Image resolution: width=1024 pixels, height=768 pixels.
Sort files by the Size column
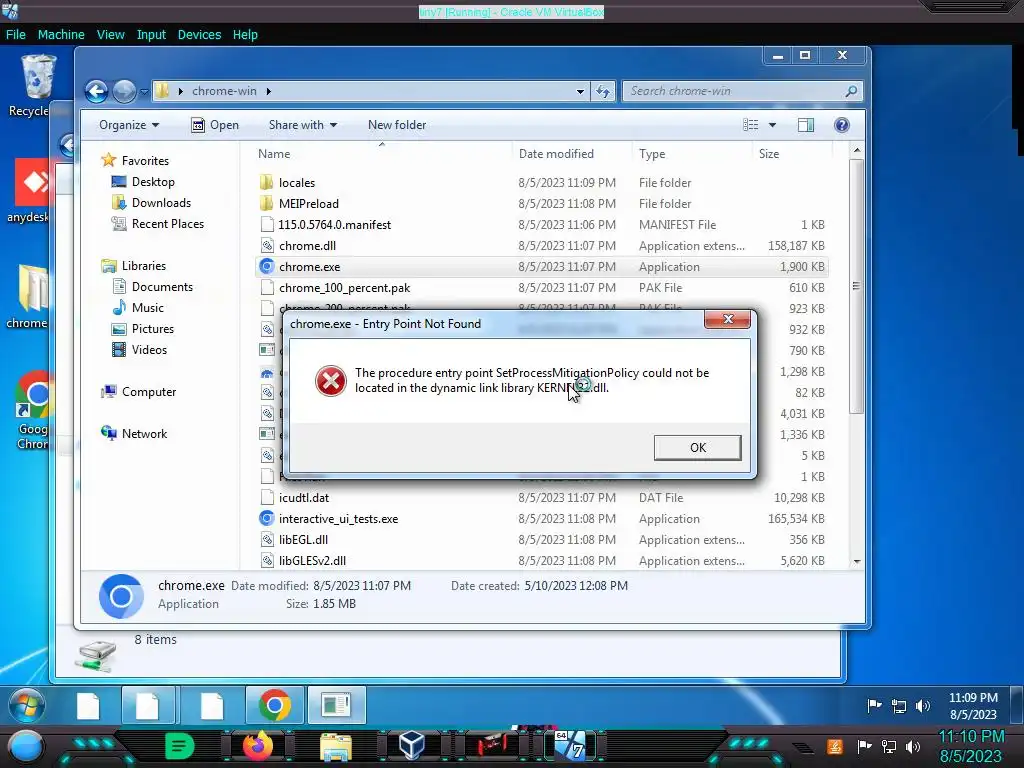tap(769, 154)
